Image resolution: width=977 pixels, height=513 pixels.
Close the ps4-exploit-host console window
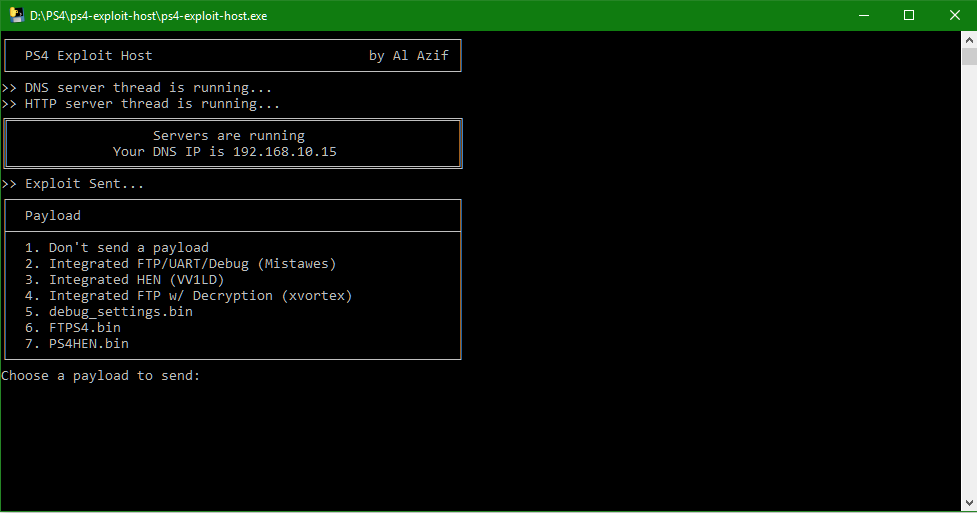[955, 16]
